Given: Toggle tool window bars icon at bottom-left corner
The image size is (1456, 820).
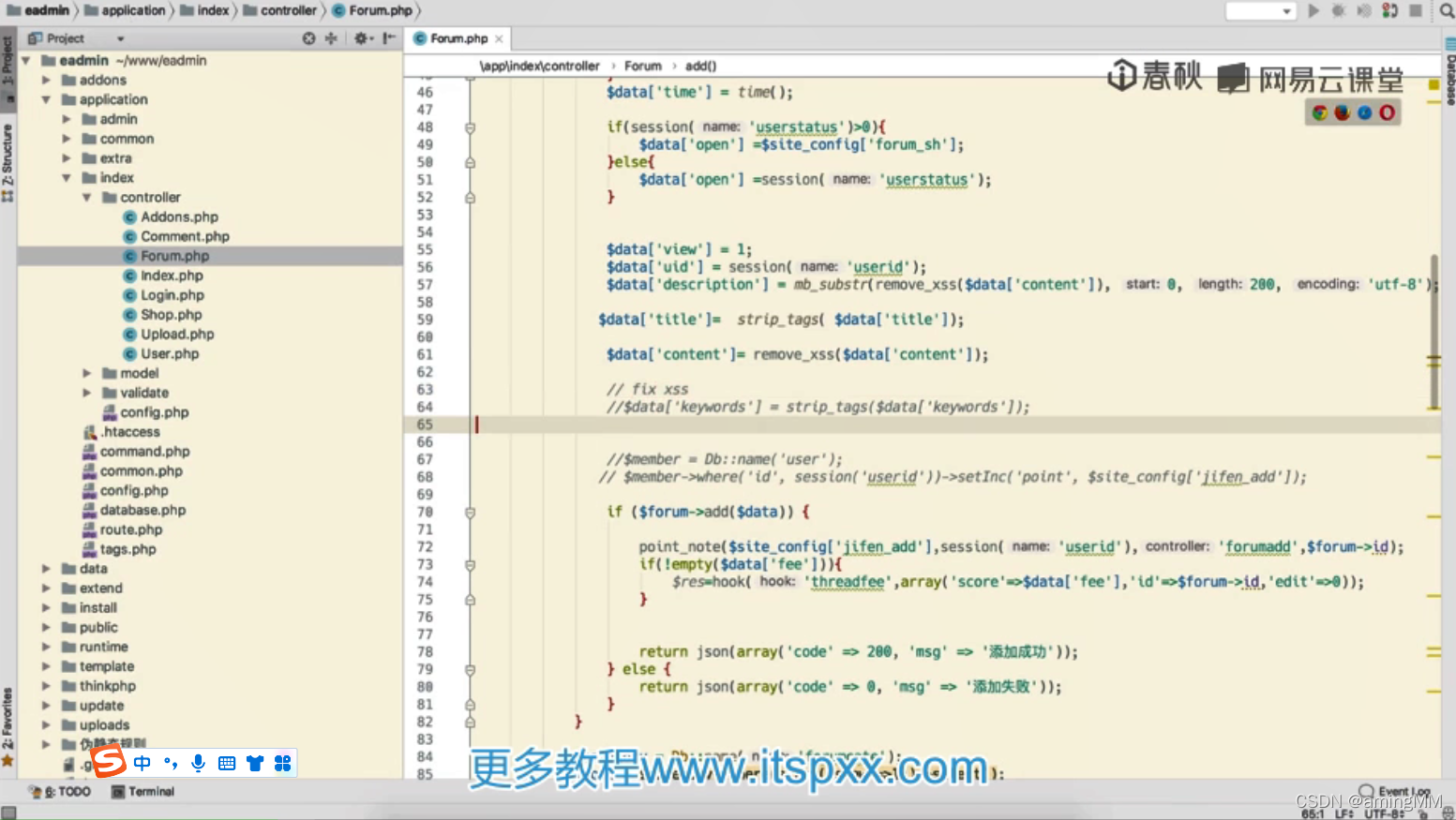Looking at the screenshot, I should [x=8, y=813].
